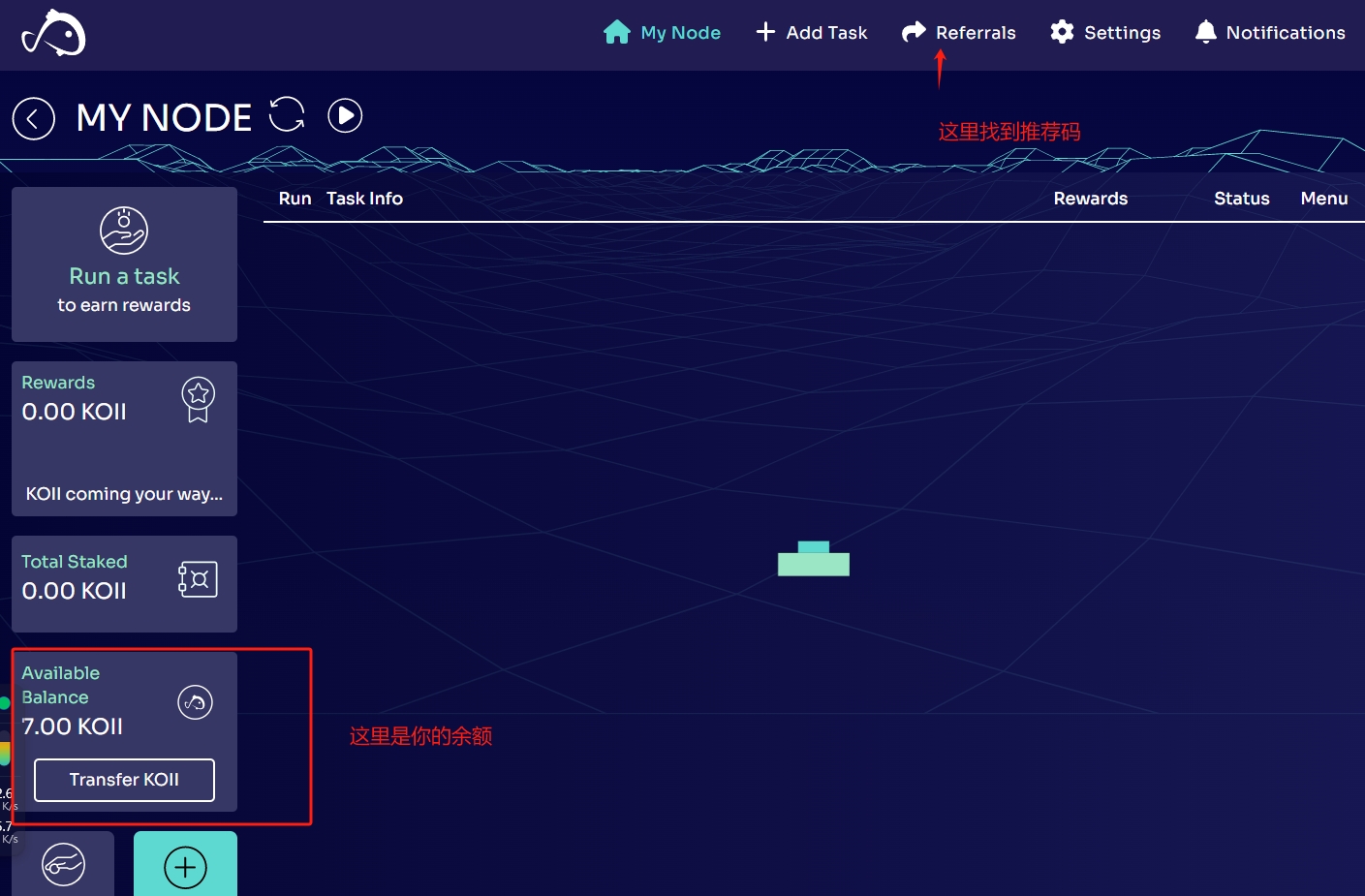Viewport: 1365px width, 896px height.
Task: Click the award ribbon icon in Rewards card
Action: [199, 399]
